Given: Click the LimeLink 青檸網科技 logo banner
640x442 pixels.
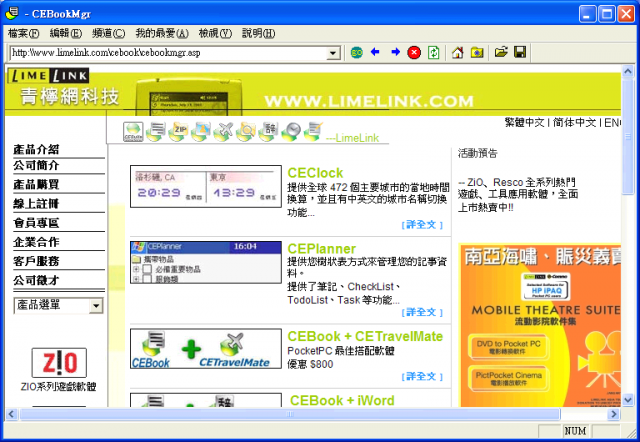Looking at the screenshot, I should (63, 87).
